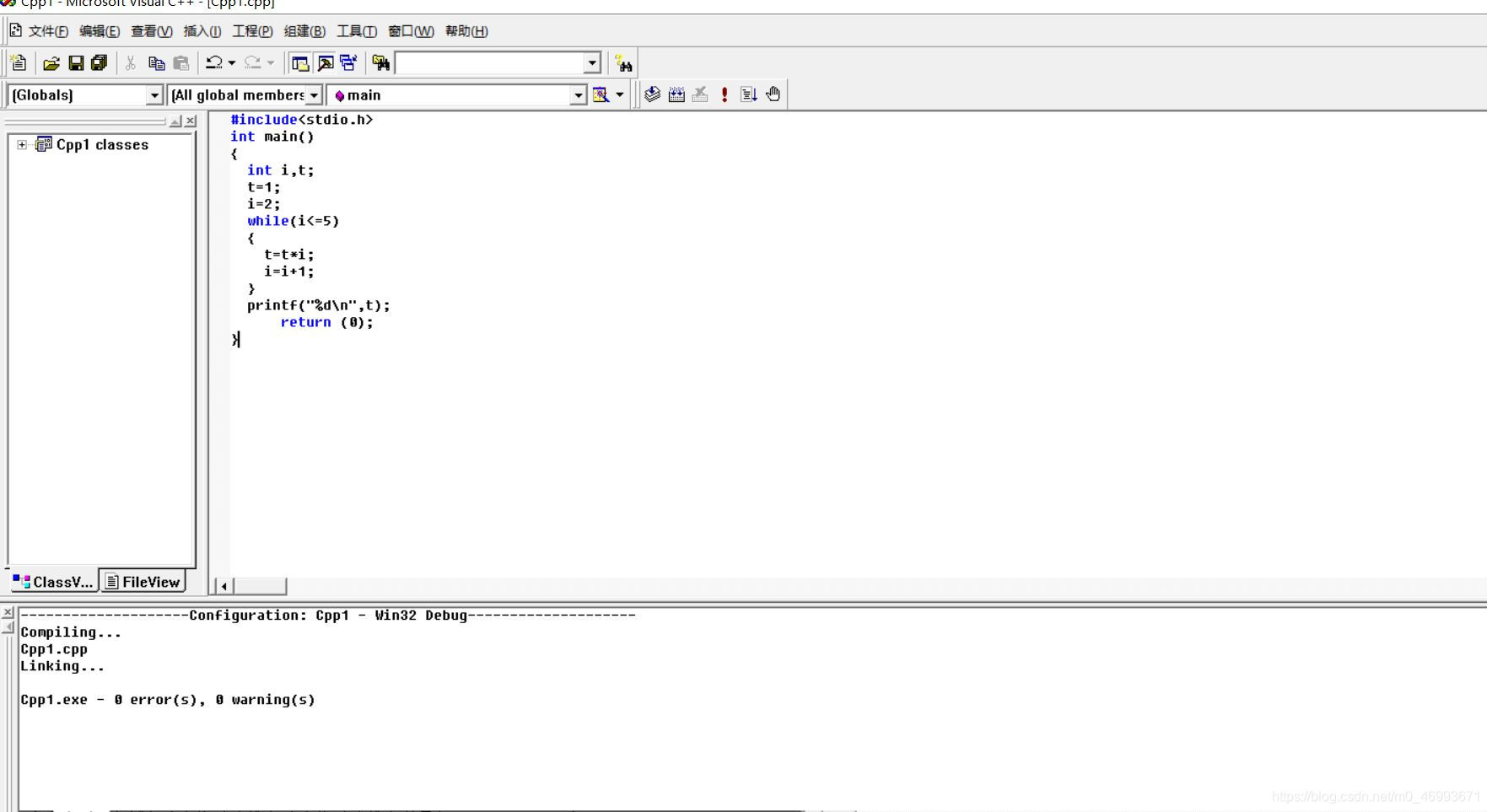Click the Search help binoculars icon
The height and width of the screenshot is (812, 1487).
(624, 63)
